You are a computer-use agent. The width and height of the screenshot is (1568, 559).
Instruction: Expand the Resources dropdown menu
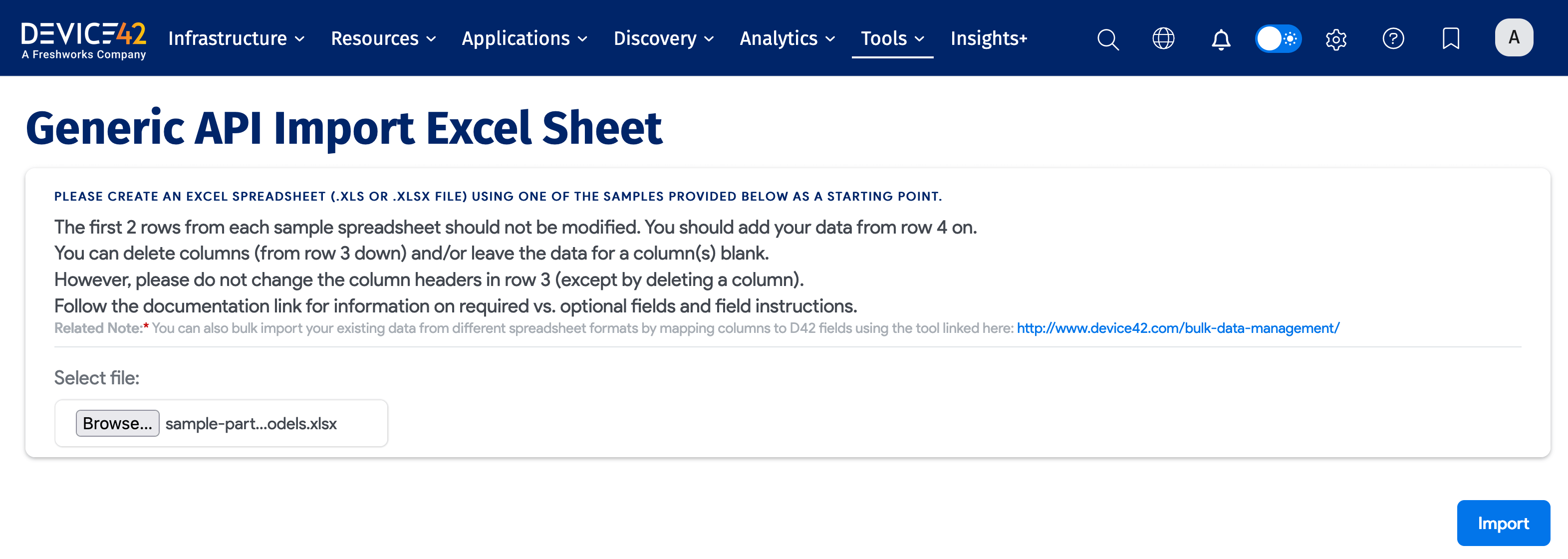383,39
